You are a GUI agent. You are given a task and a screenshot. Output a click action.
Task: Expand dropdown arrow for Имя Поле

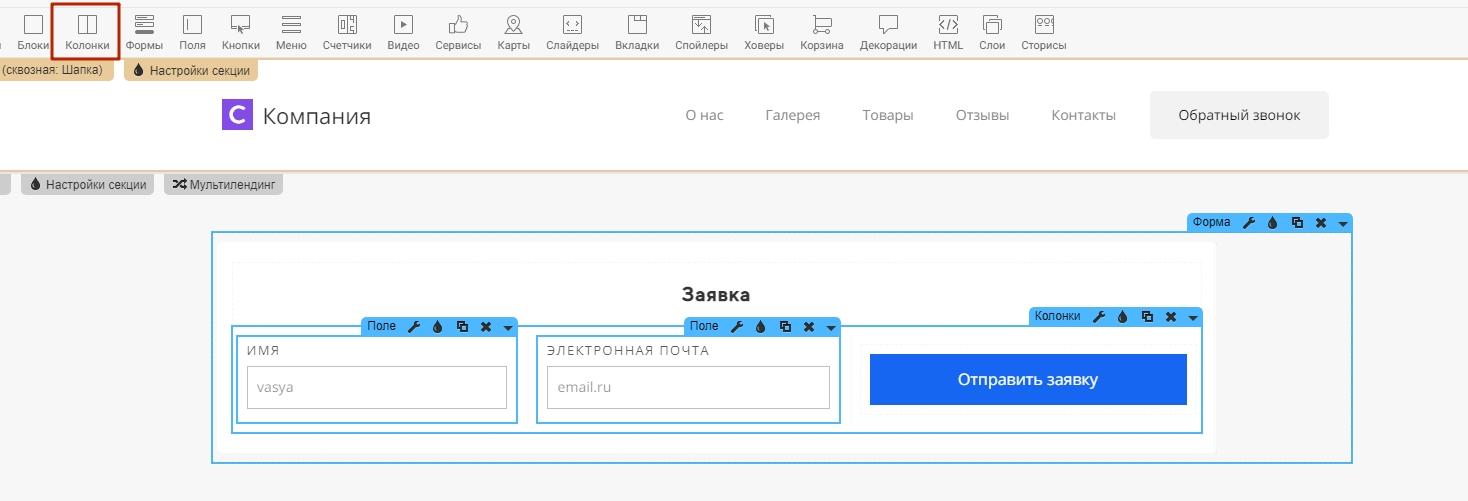point(508,327)
